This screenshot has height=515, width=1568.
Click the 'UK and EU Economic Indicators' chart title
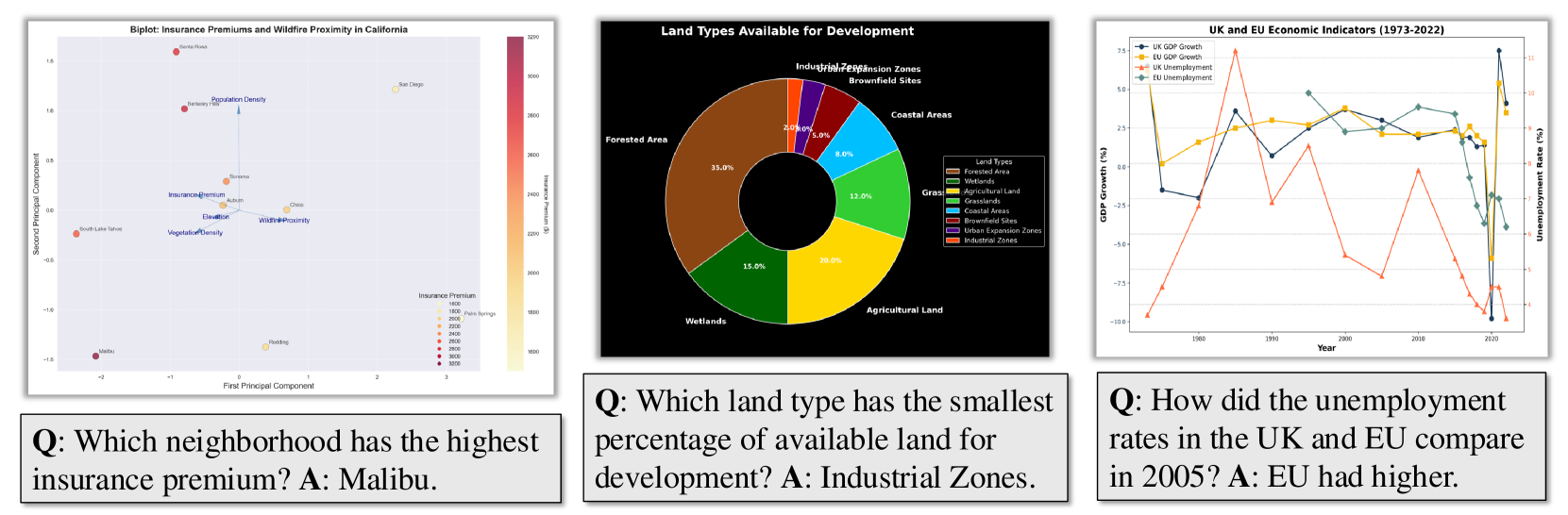(1326, 29)
